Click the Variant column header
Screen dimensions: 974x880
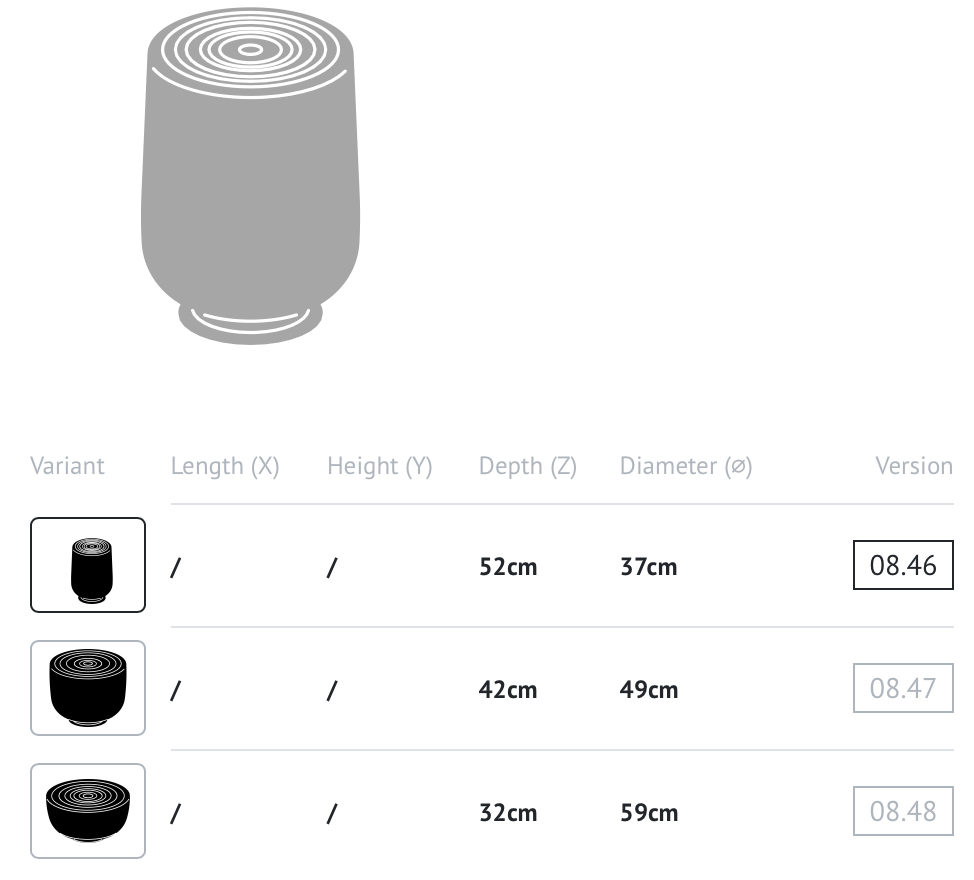click(67, 466)
